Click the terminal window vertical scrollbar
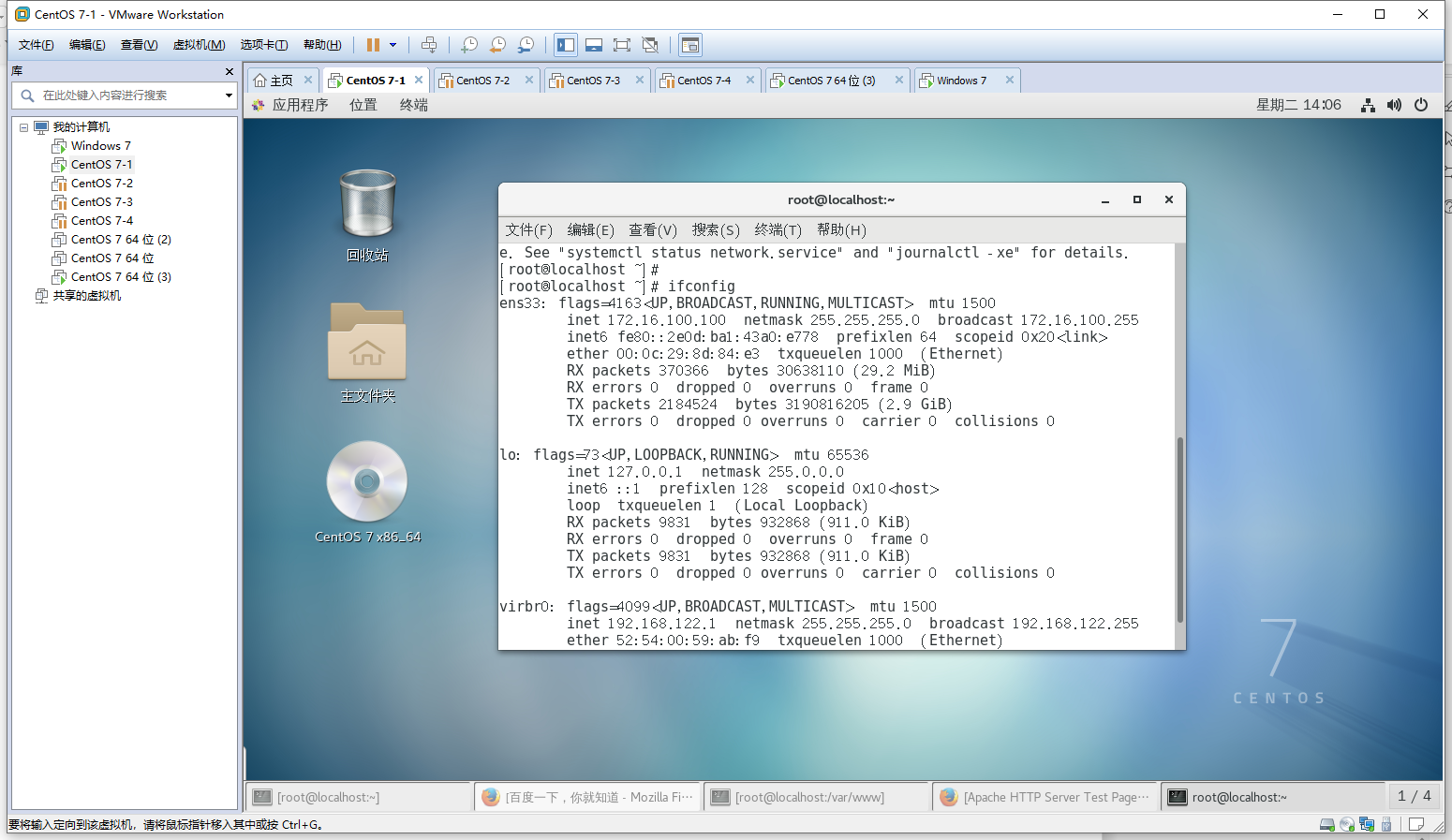Screen dimensions: 1452x840 1180,529
